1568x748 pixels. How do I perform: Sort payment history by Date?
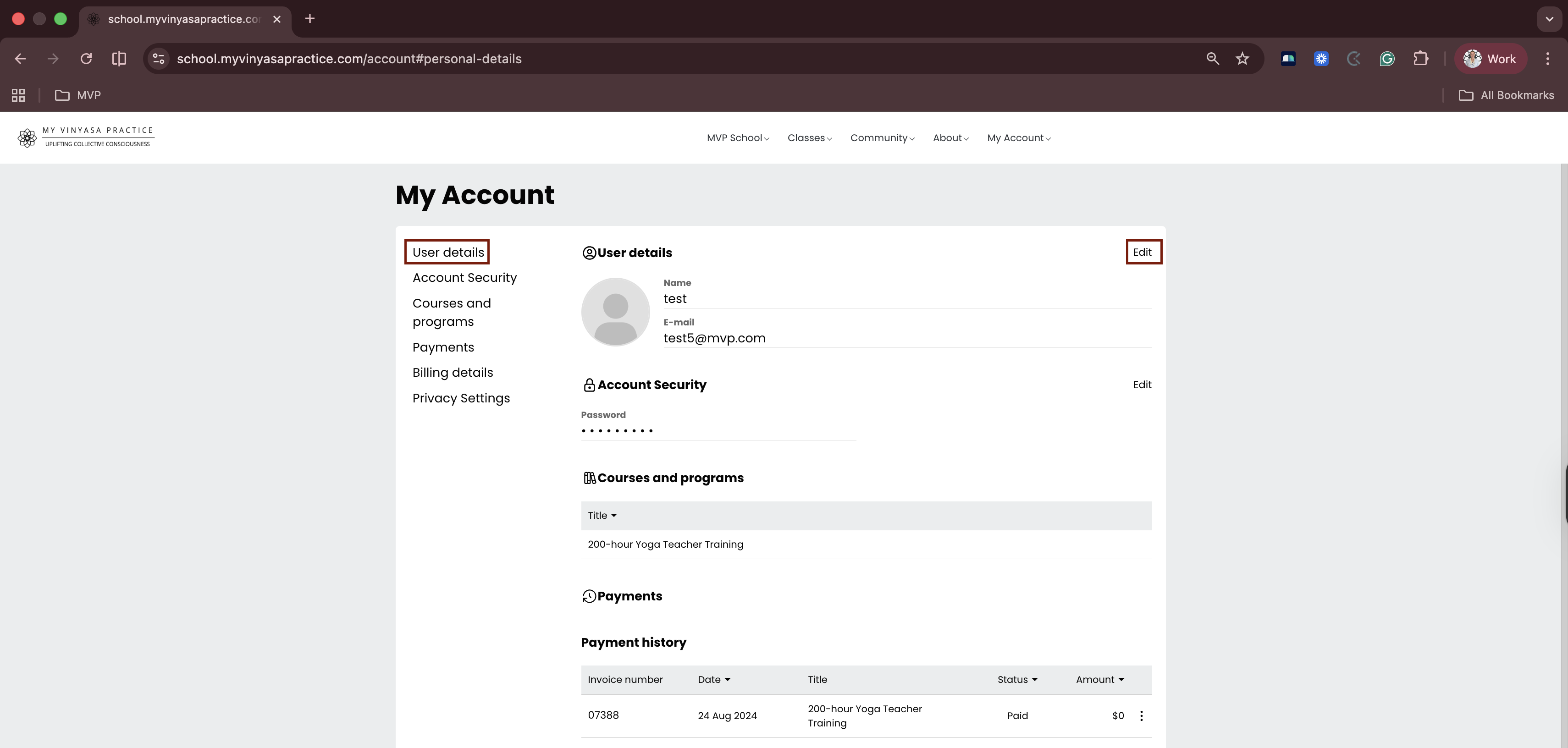[x=714, y=680]
